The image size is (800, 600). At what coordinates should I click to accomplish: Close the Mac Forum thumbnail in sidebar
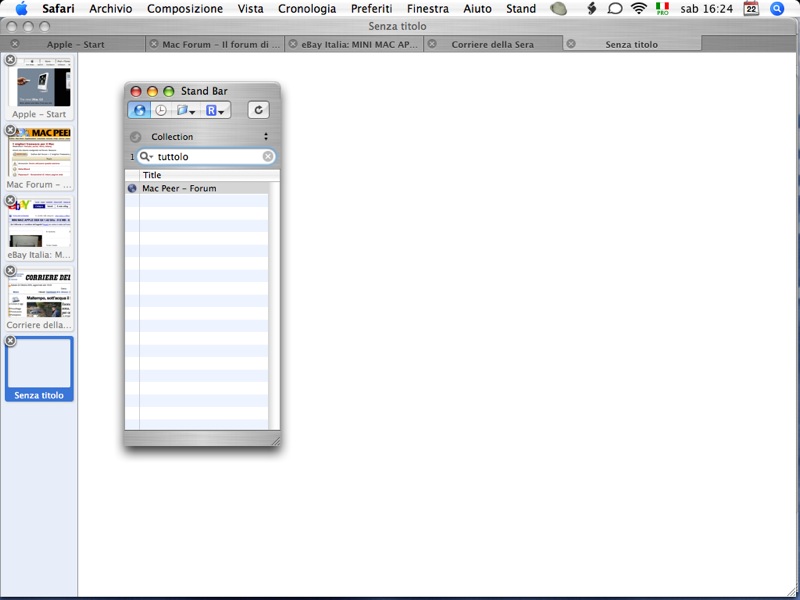point(10,130)
